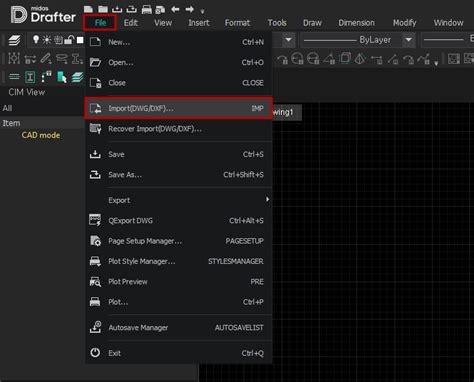The image size is (474, 382).
Task: Open Plot Style Manager... entry
Action: (x=179, y=261)
